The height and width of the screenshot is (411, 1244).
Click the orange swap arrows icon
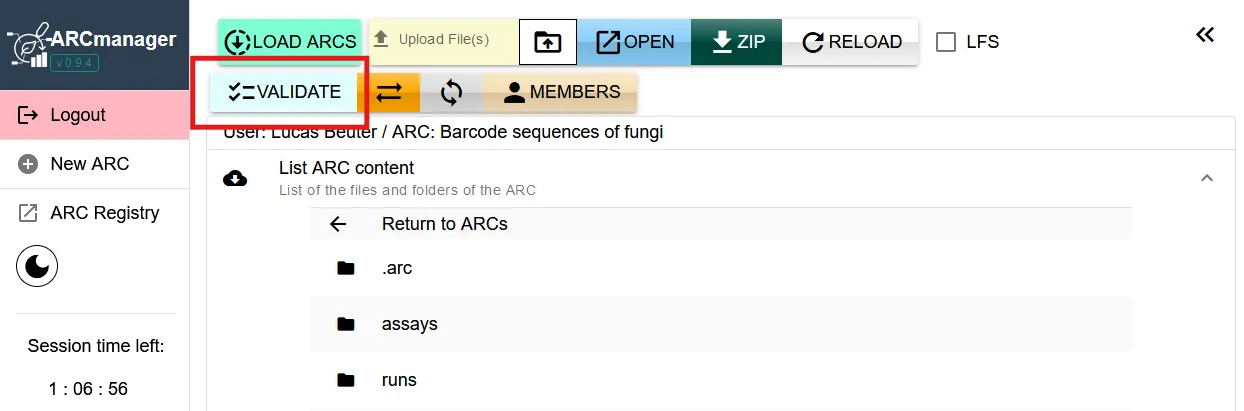pos(389,92)
